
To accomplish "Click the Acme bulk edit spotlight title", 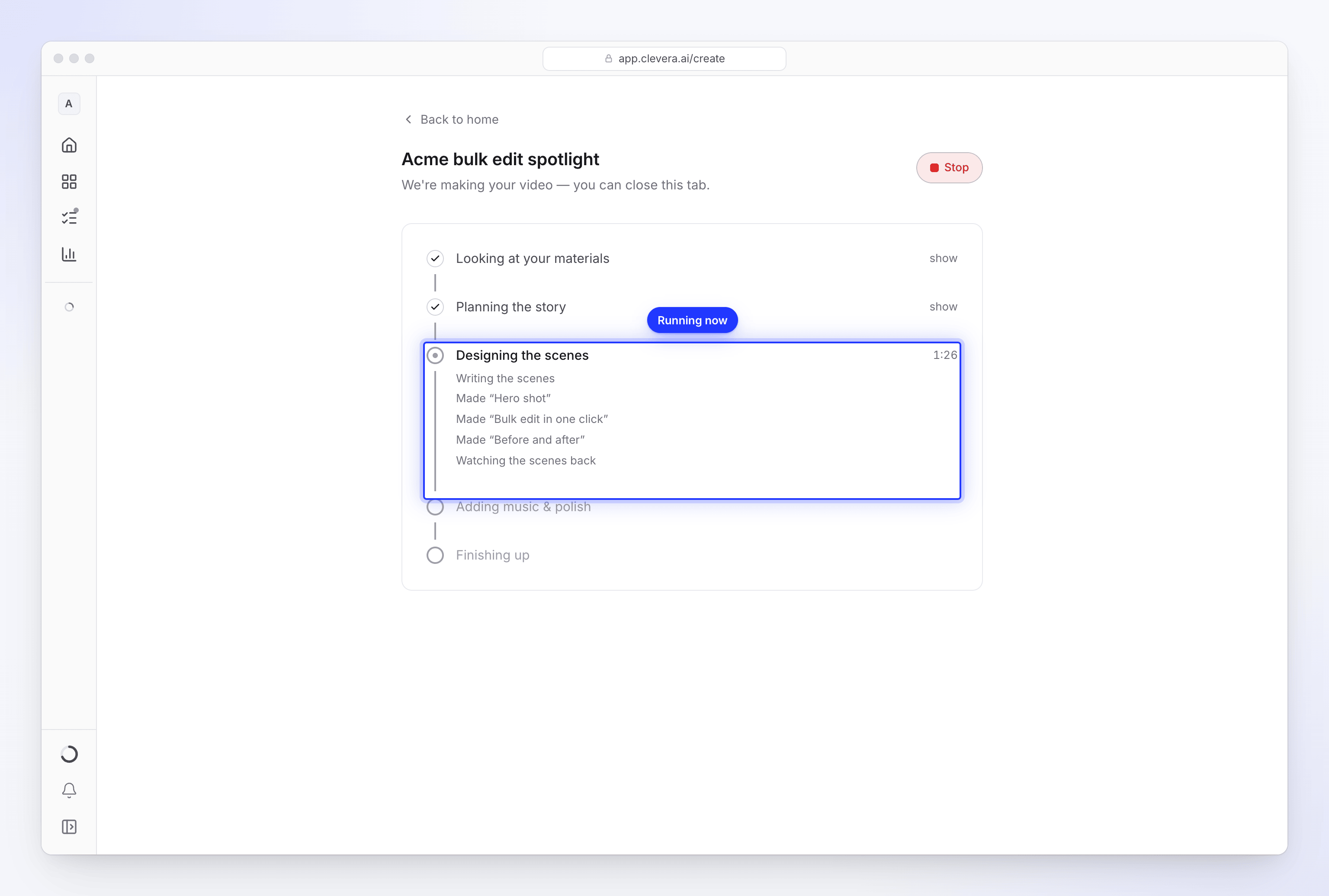I will tap(500, 159).
